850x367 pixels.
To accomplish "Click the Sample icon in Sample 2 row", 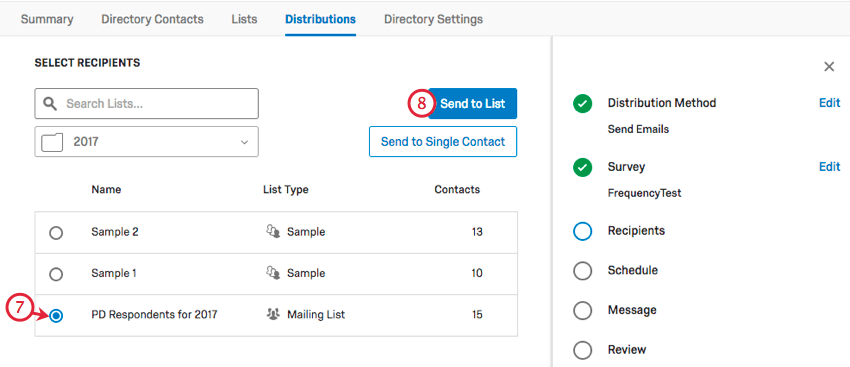I will coord(273,232).
